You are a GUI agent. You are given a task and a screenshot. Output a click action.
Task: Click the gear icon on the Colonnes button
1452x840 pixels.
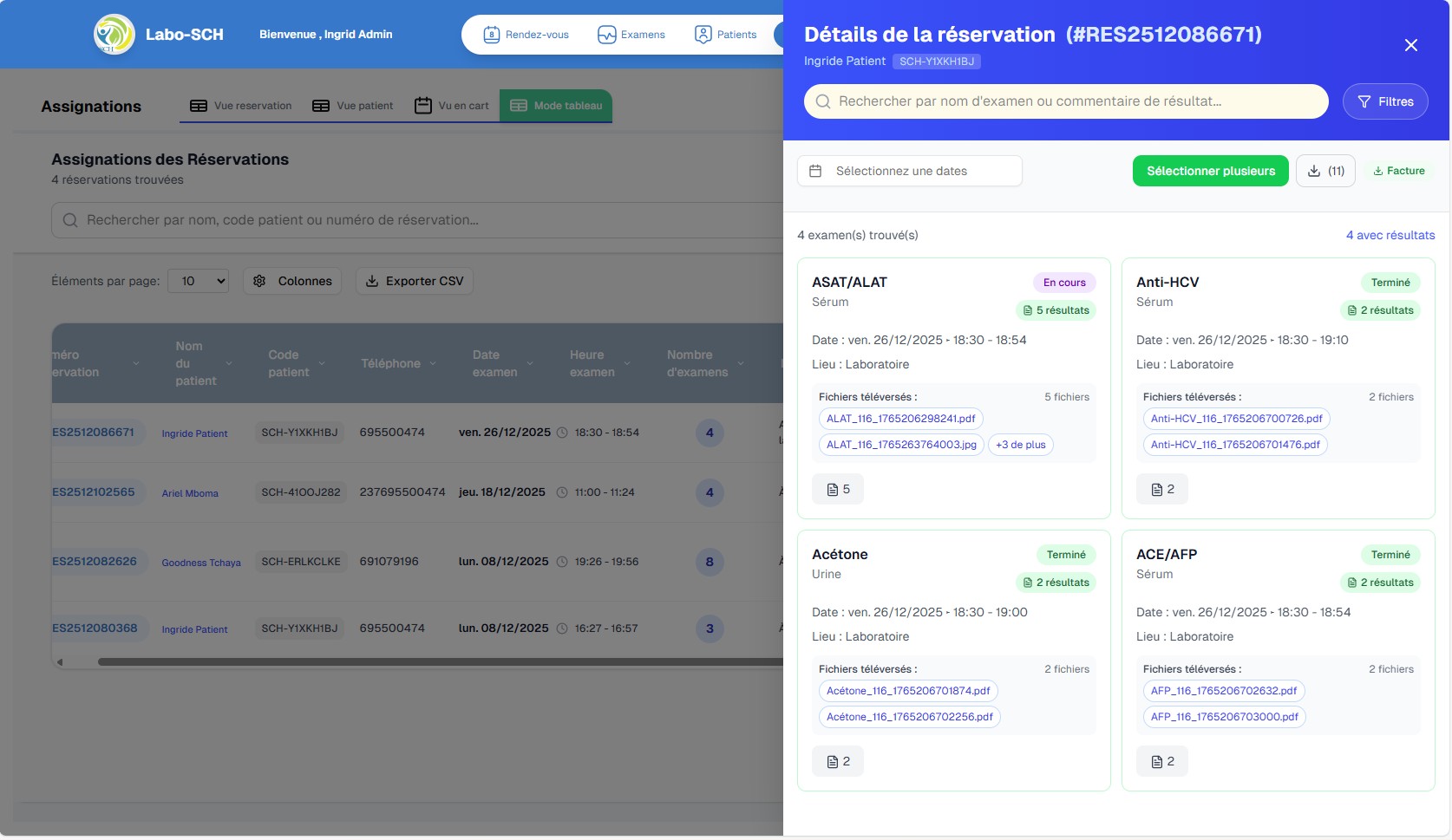(259, 281)
